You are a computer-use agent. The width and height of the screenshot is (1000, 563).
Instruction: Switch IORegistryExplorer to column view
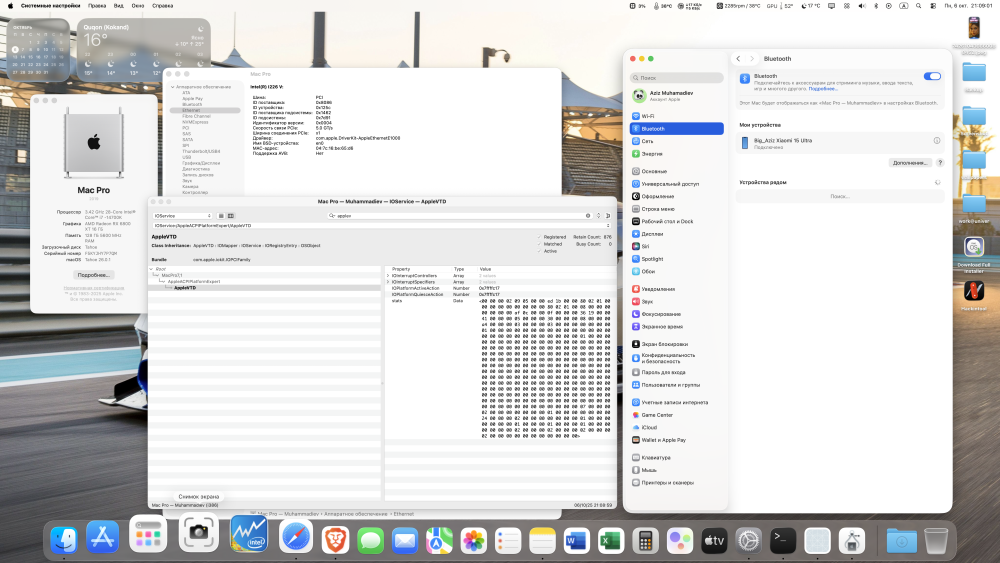click(230, 216)
